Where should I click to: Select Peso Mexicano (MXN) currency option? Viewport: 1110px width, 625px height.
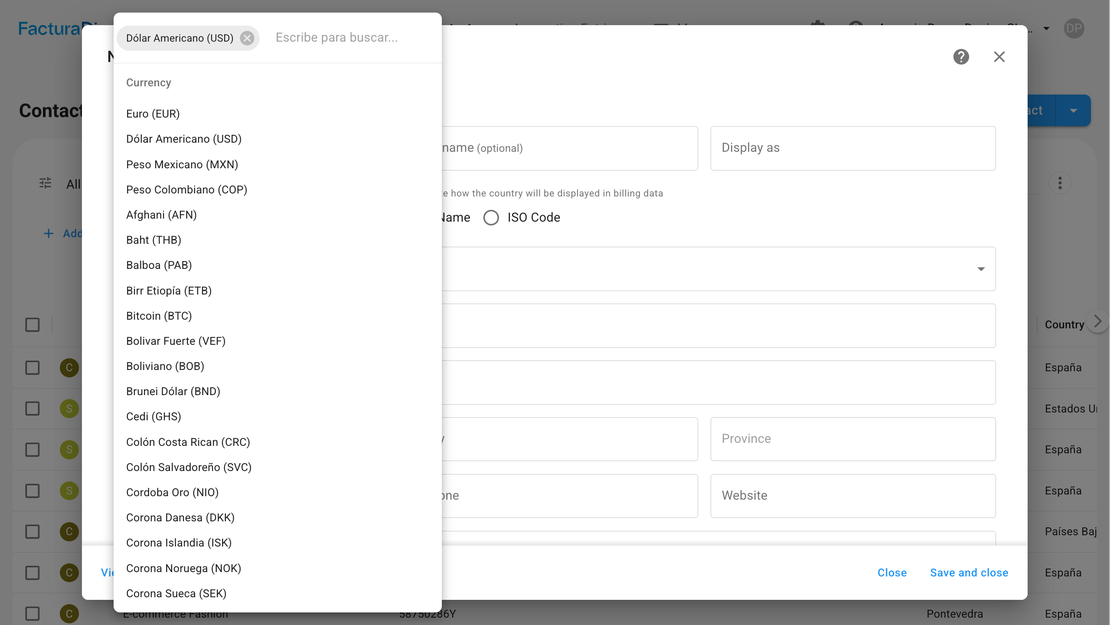point(182,164)
